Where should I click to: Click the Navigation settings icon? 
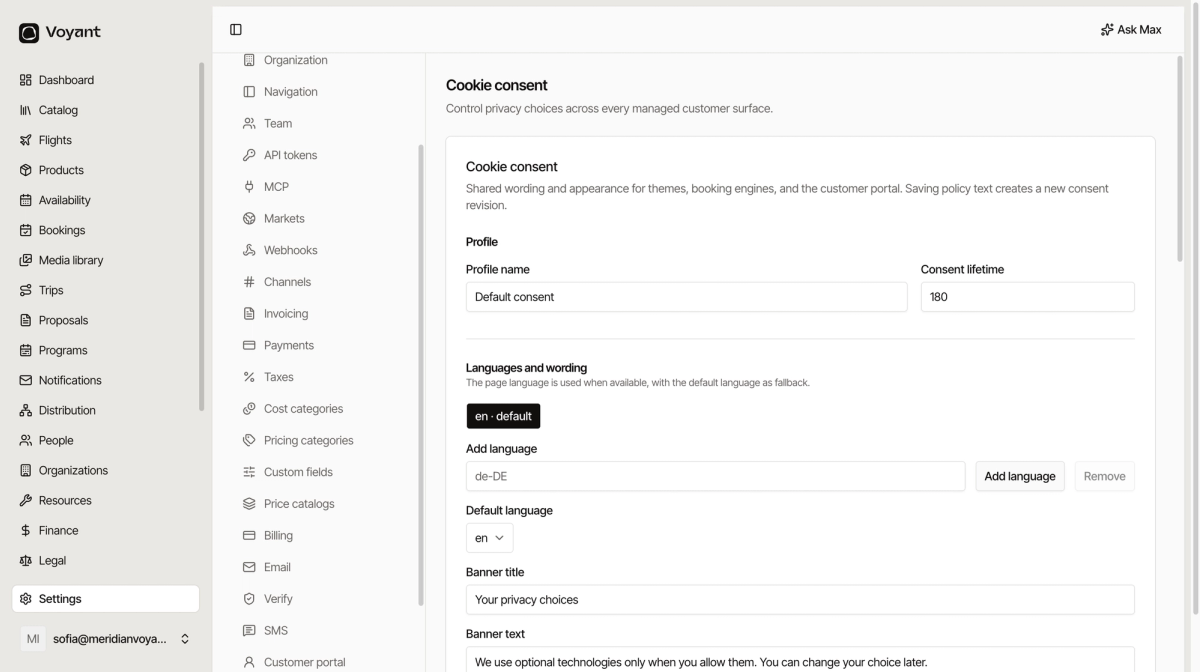coord(249,92)
